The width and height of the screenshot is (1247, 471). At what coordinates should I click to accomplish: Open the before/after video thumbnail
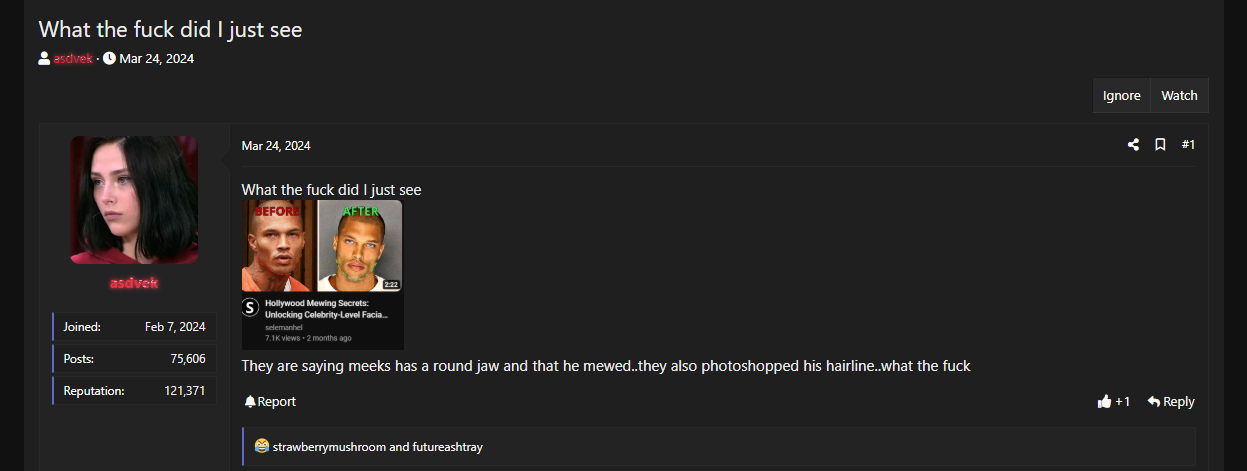pyautogui.click(x=322, y=246)
